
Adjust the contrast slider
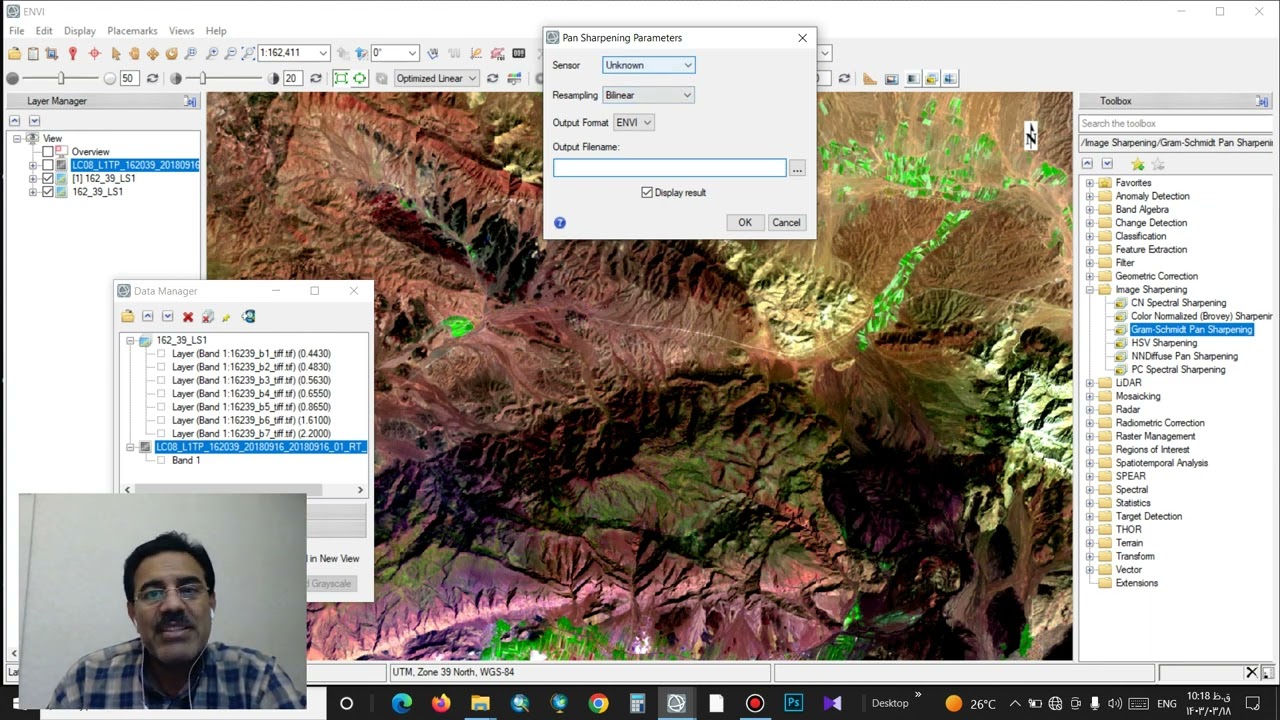(x=203, y=78)
